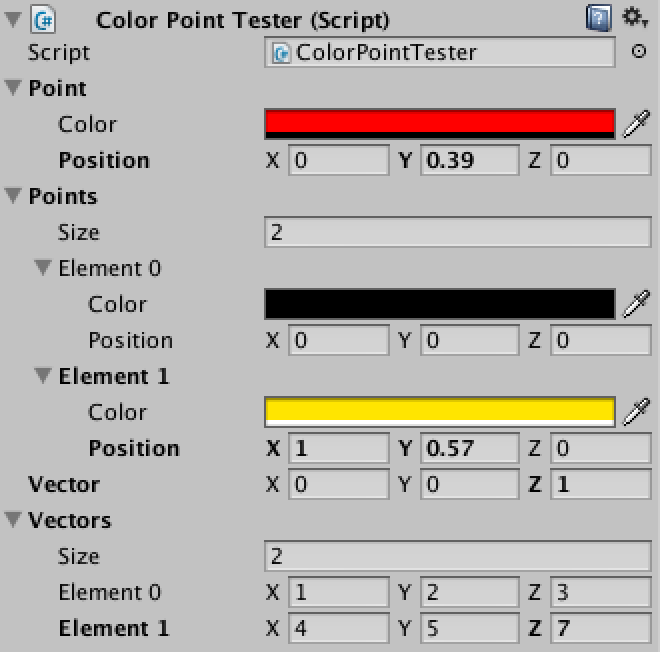Click Point Position Y field showing 0.39
Viewport: 660px width, 652px height.
pos(469,160)
